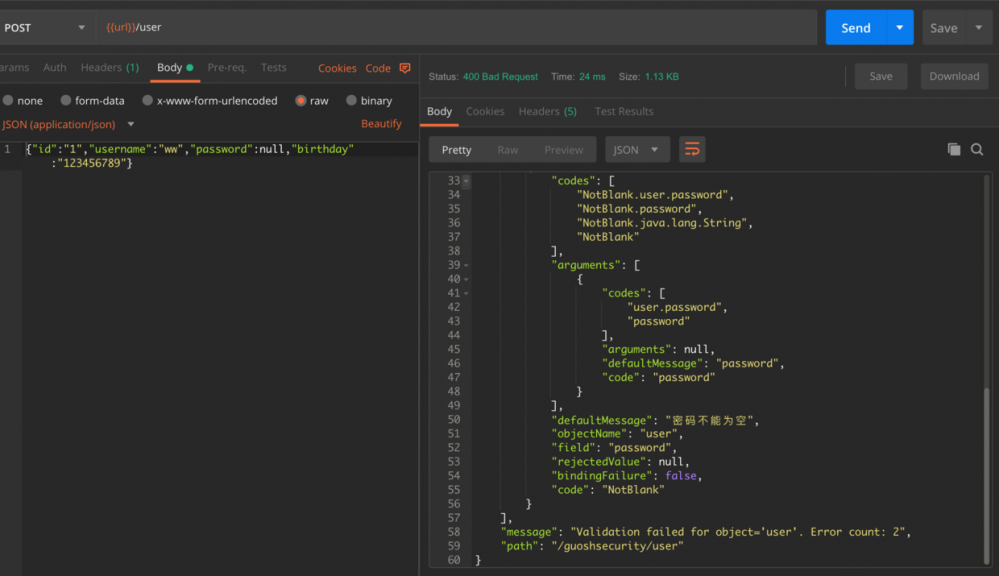Open search within the response viewer

pyautogui.click(x=977, y=148)
